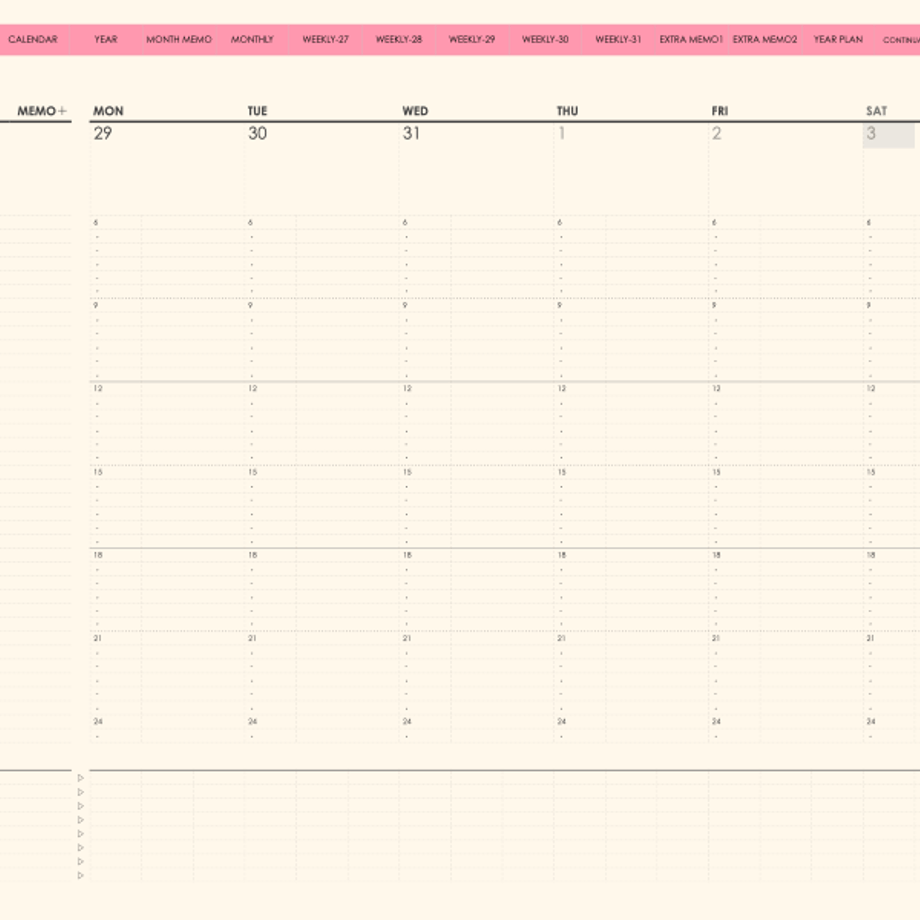Select Tuesday date 30
This screenshot has height=920, width=920.
click(x=258, y=134)
